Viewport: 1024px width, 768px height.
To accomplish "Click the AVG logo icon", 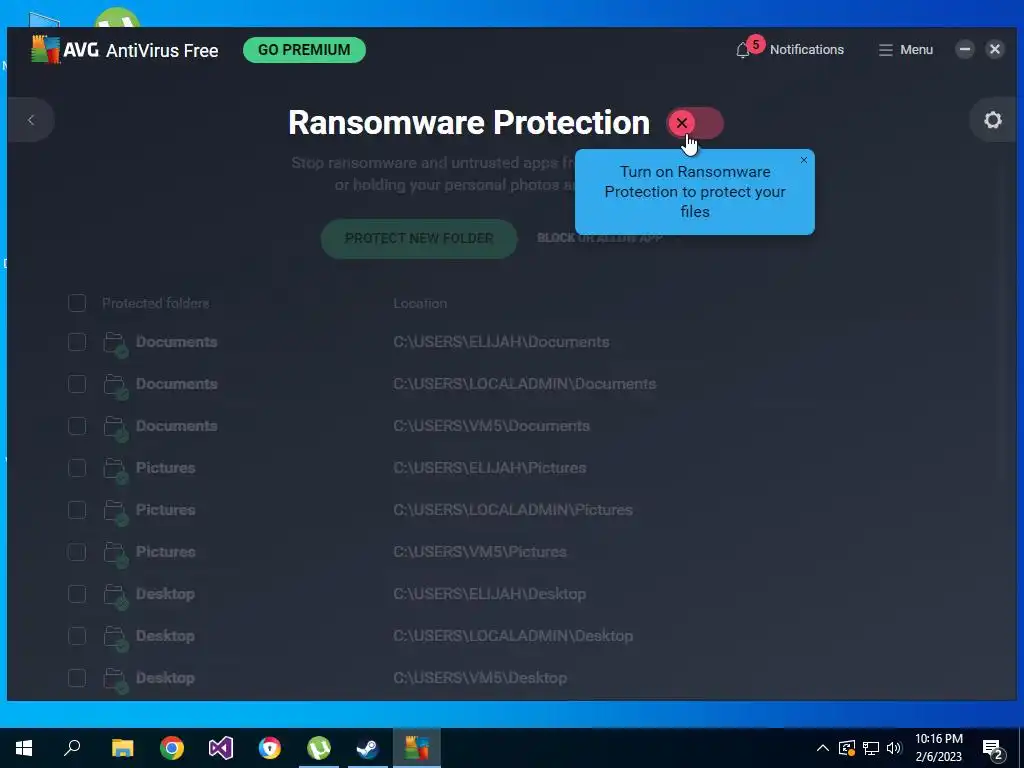I will (45, 50).
